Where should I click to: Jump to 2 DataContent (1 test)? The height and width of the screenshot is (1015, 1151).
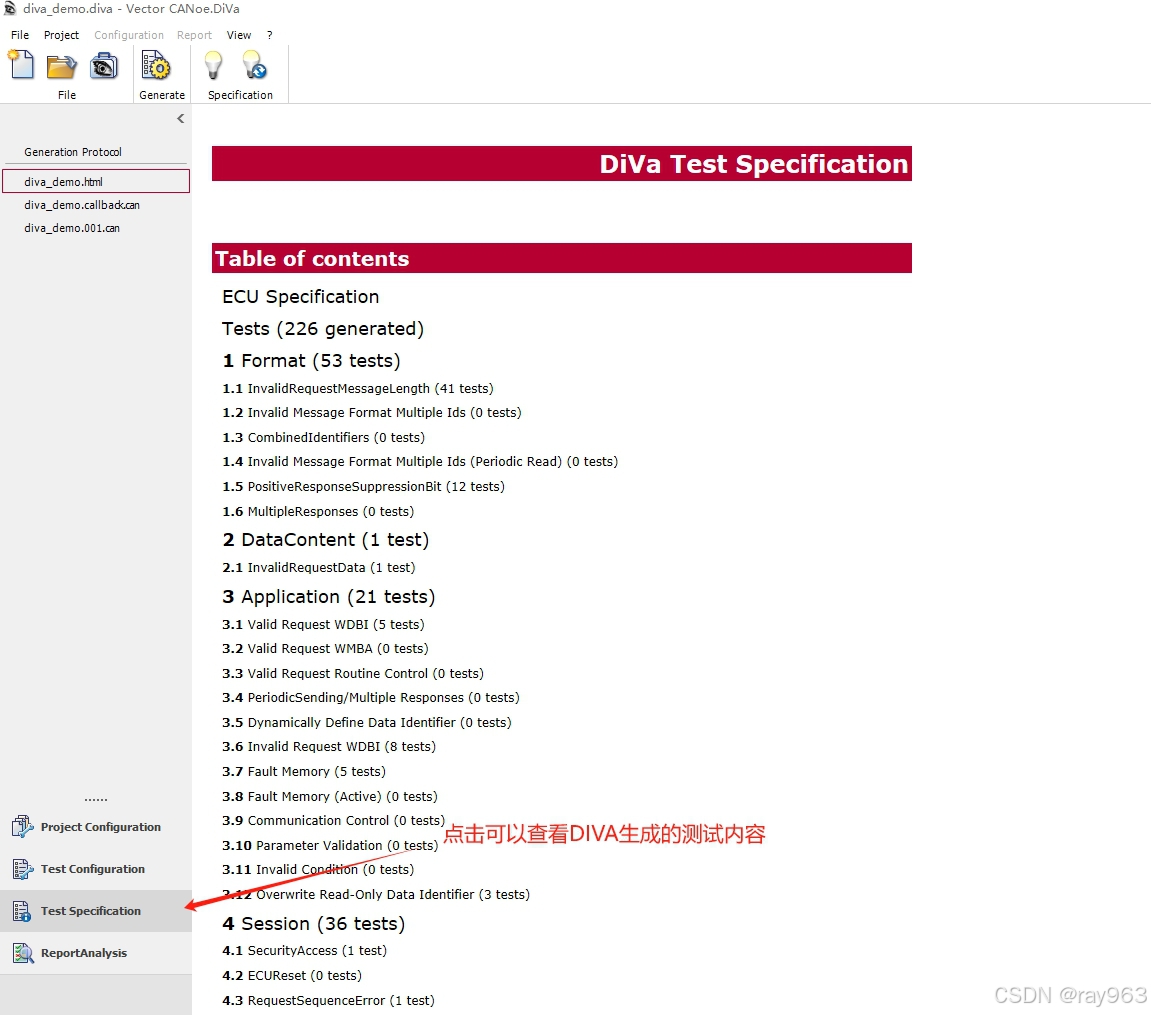(325, 539)
